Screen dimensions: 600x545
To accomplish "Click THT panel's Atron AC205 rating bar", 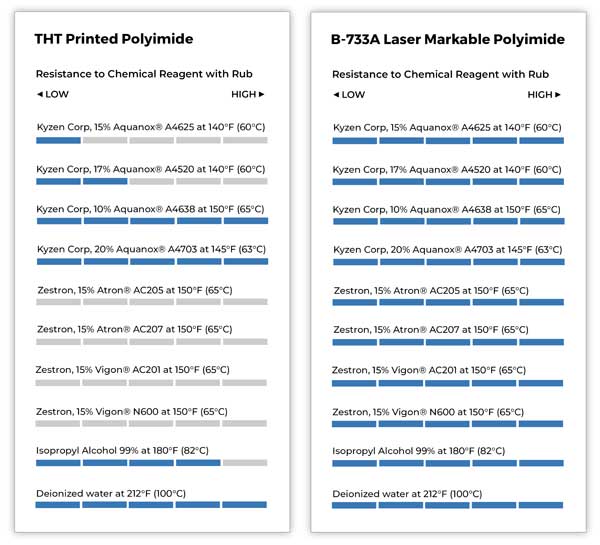I will (152, 301).
